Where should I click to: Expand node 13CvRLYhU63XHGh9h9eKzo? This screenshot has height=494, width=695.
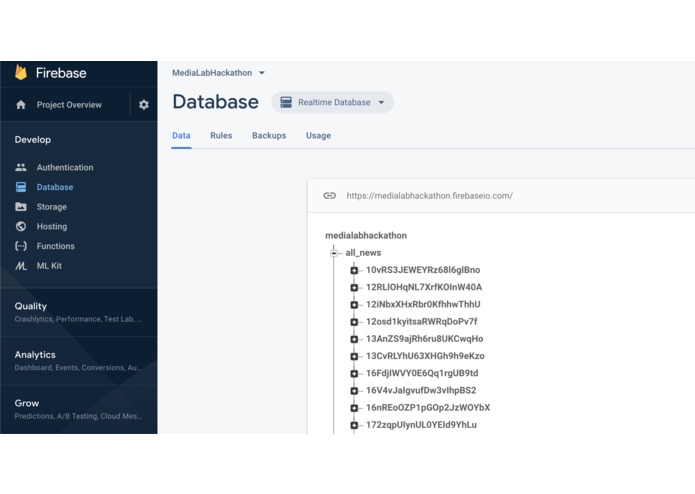tap(354, 357)
